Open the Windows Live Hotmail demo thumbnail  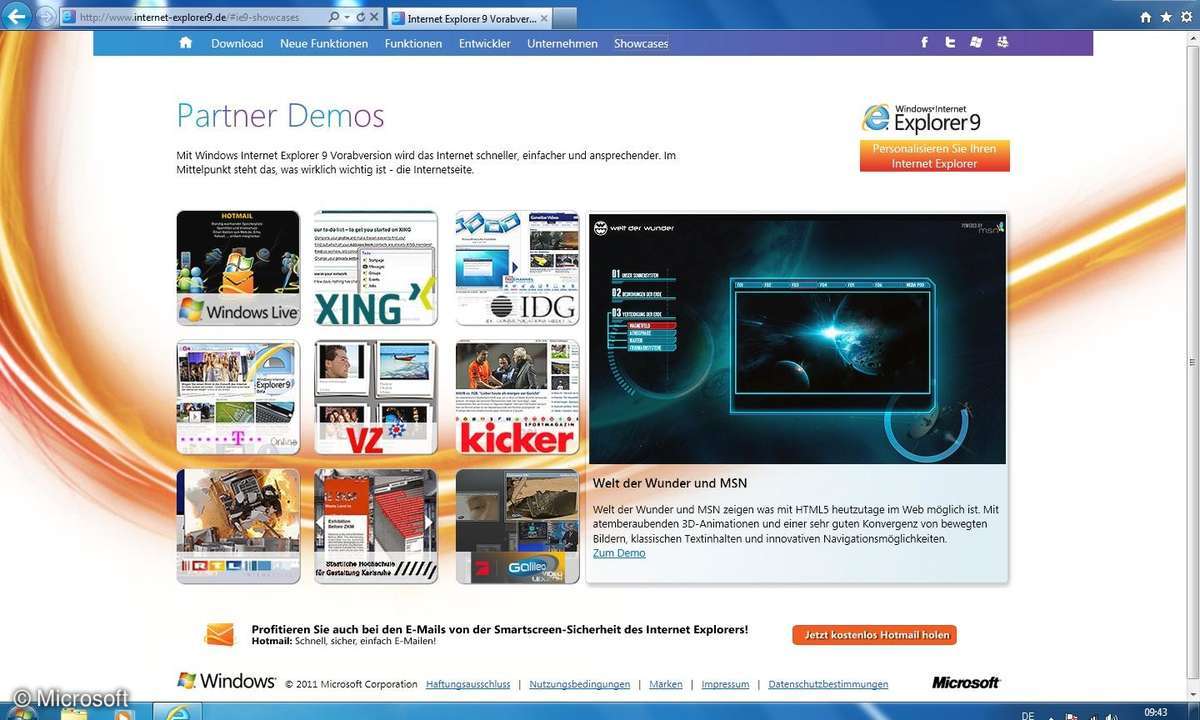pos(238,268)
